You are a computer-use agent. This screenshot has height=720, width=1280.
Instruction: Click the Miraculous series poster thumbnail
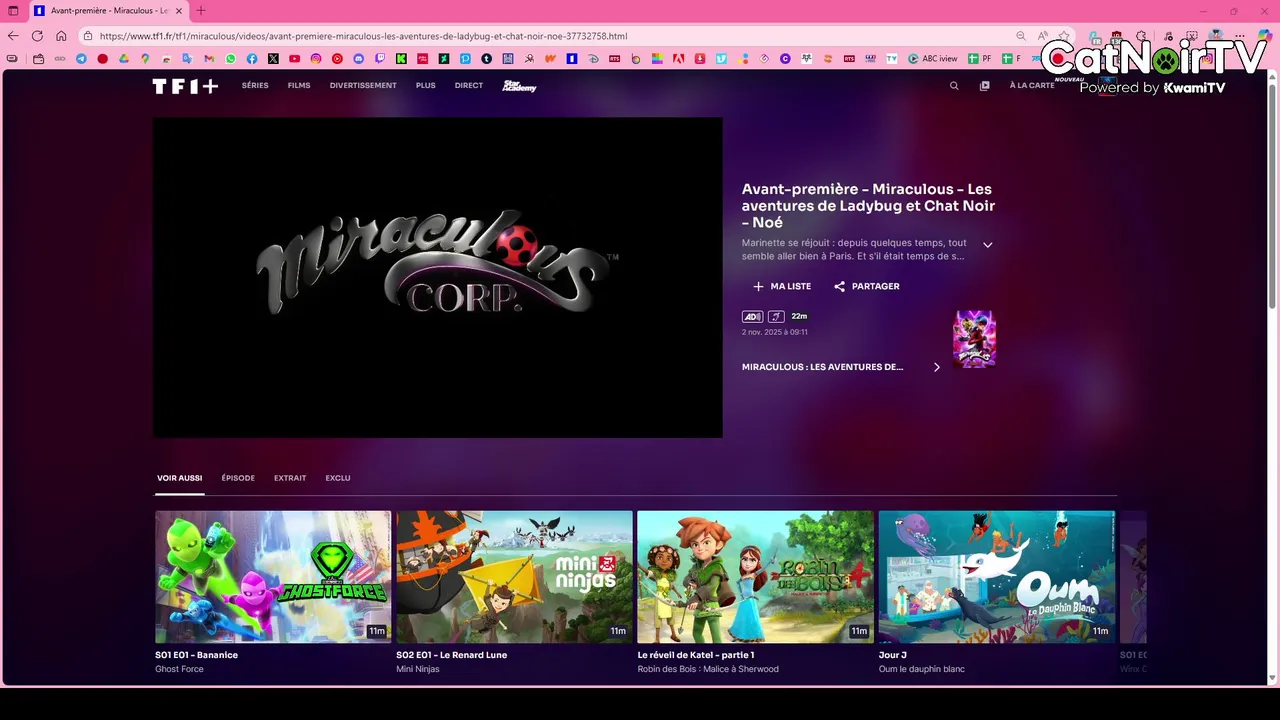click(x=974, y=339)
